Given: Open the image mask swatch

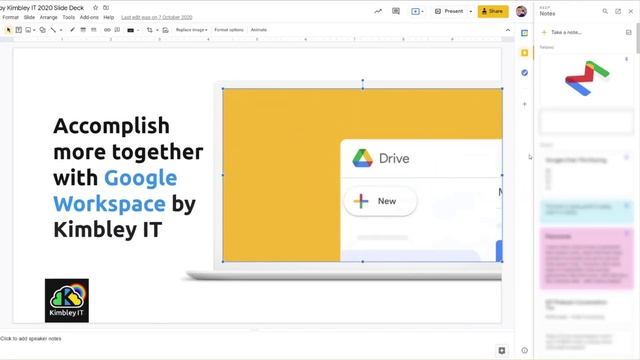Looking at the screenshot, I should [131, 30].
